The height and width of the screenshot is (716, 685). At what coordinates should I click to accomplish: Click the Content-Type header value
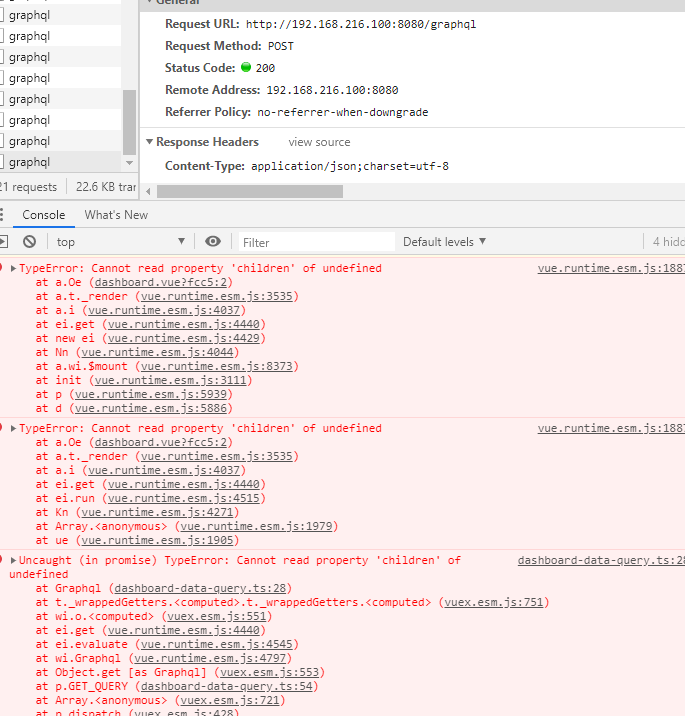point(350,166)
